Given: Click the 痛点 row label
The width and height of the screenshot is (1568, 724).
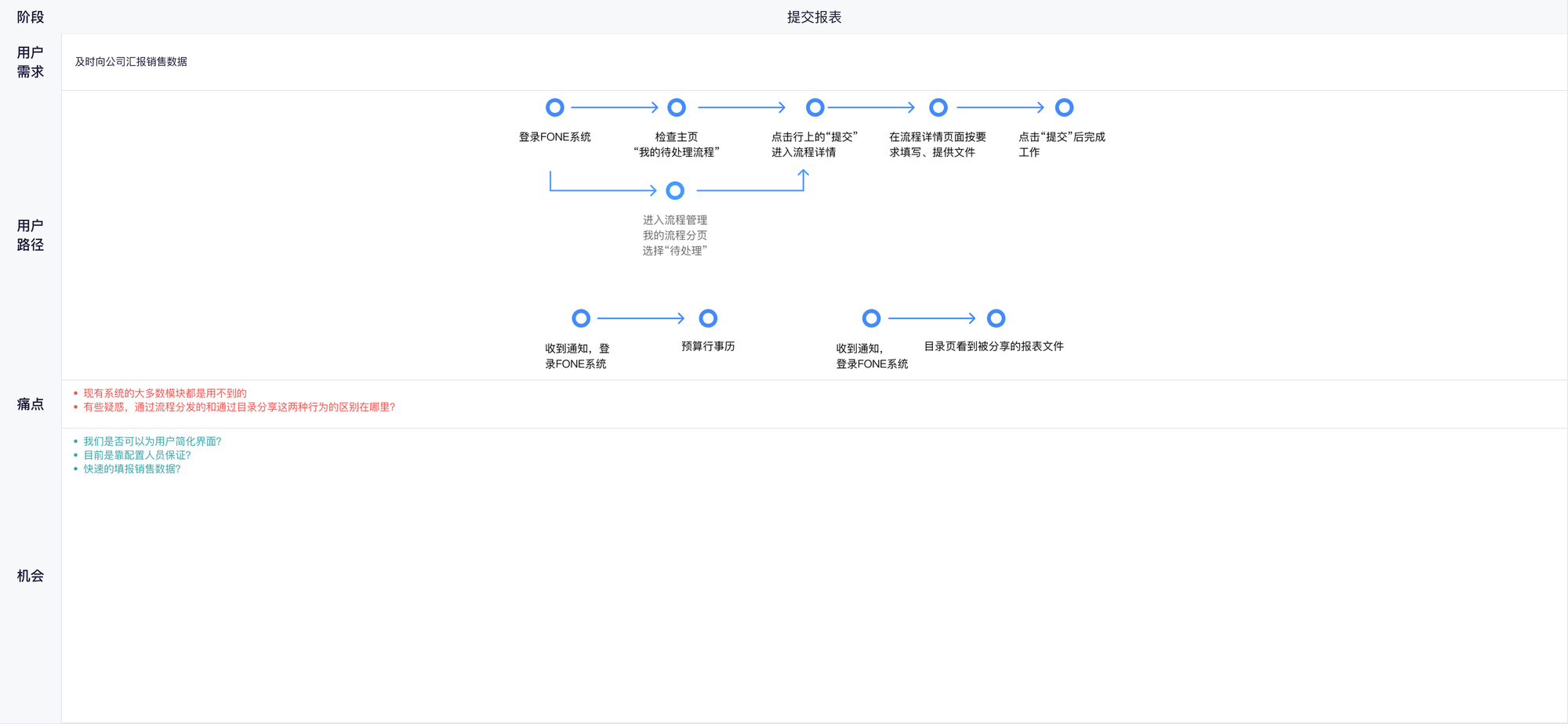Looking at the screenshot, I should click(31, 404).
